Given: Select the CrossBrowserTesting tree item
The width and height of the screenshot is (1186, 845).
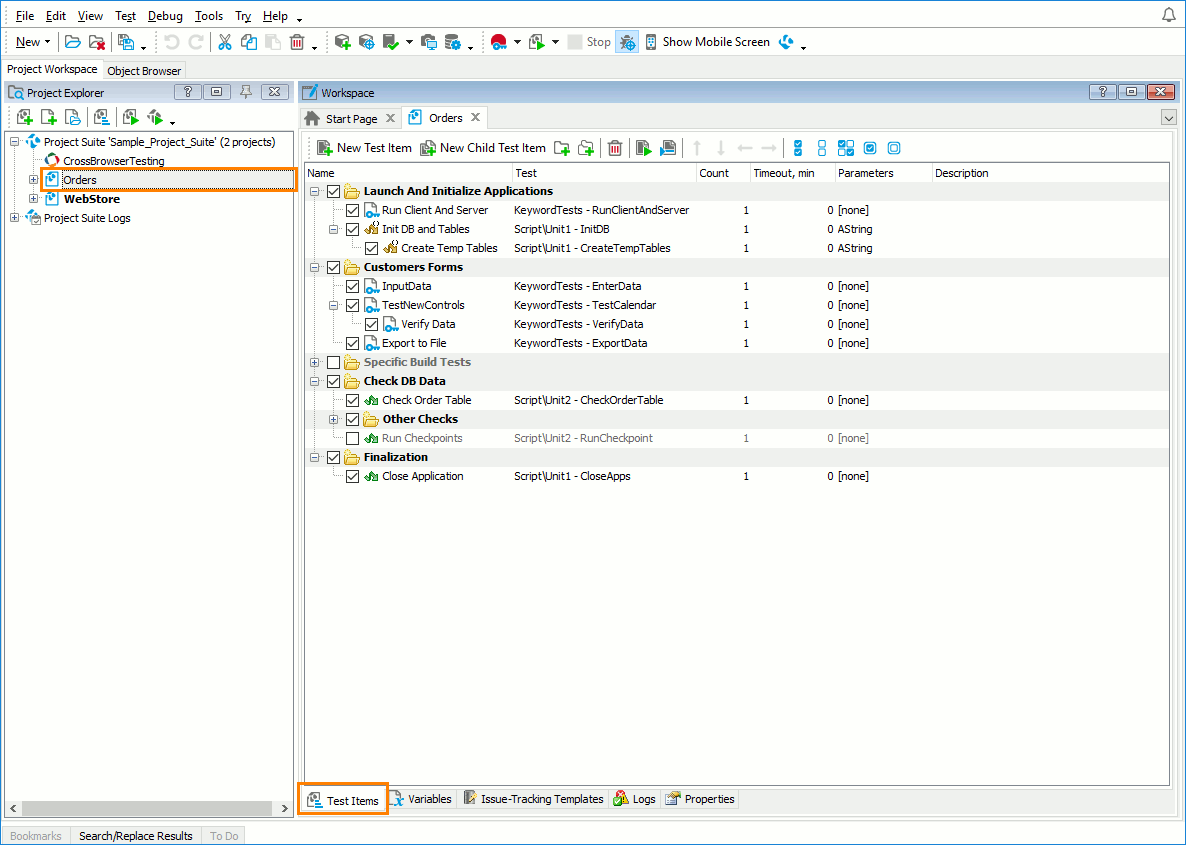Looking at the screenshot, I should (113, 161).
